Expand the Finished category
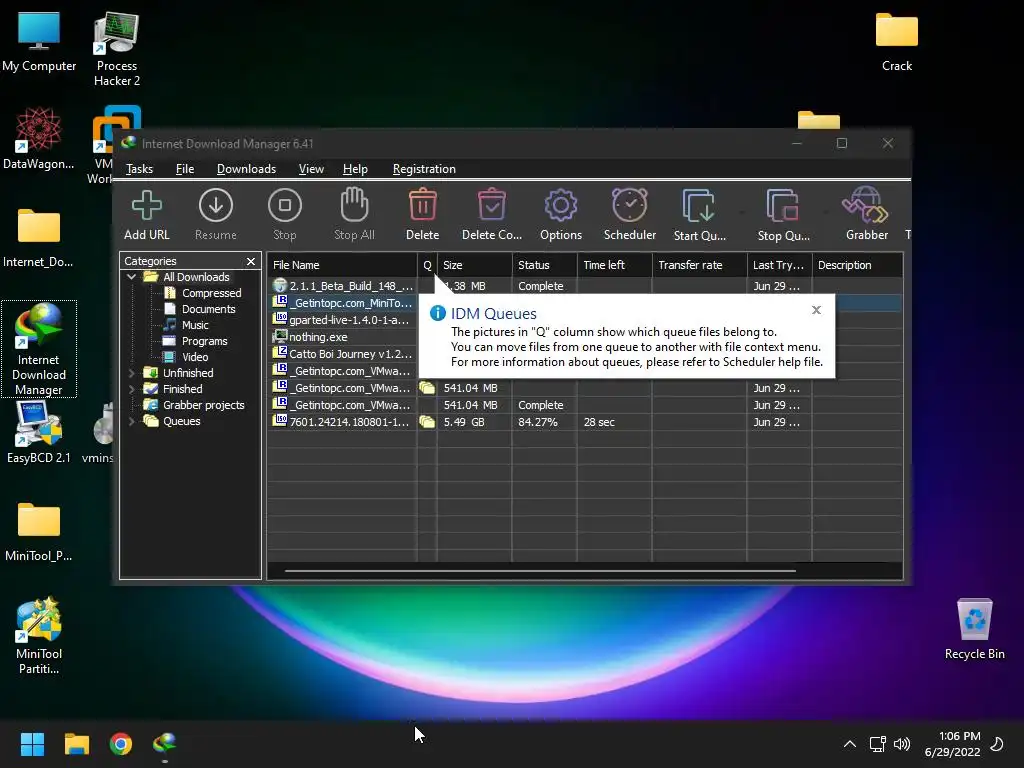 pyautogui.click(x=131, y=389)
